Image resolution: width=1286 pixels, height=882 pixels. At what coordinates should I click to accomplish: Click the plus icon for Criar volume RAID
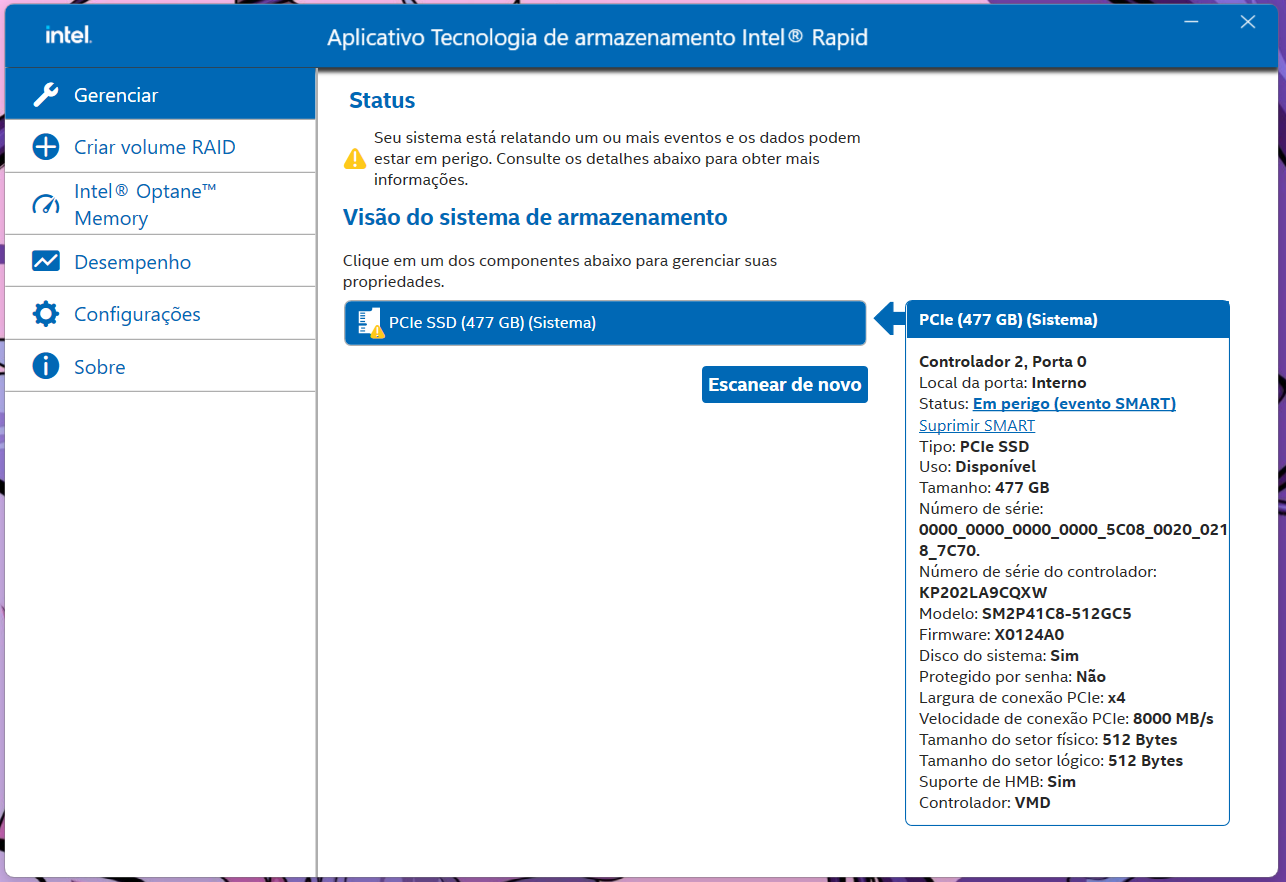pyautogui.click(x=46, y=147)
